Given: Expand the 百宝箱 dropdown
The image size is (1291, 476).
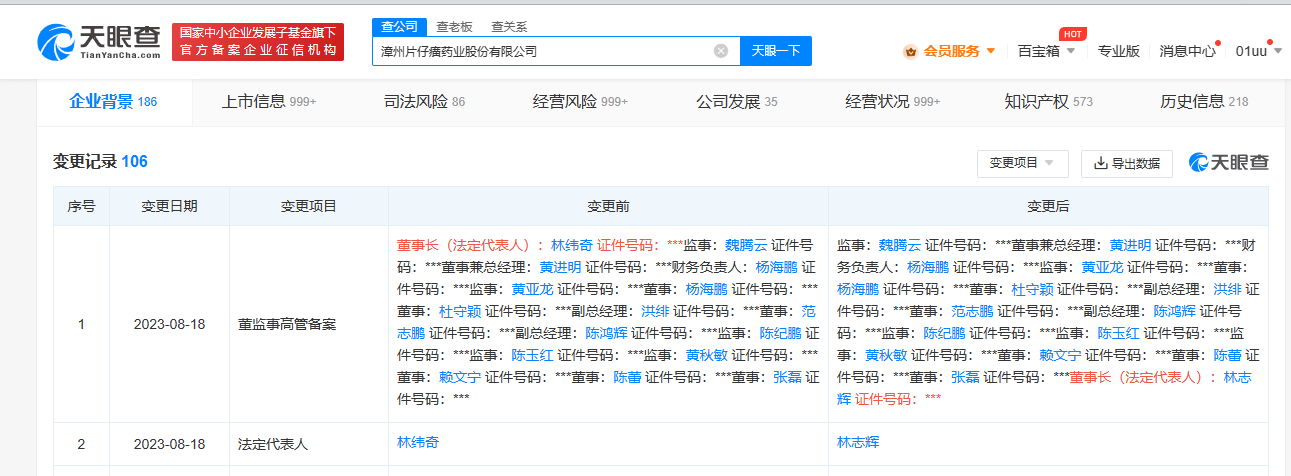Looking at the screenshot, I should [1045, 51].
